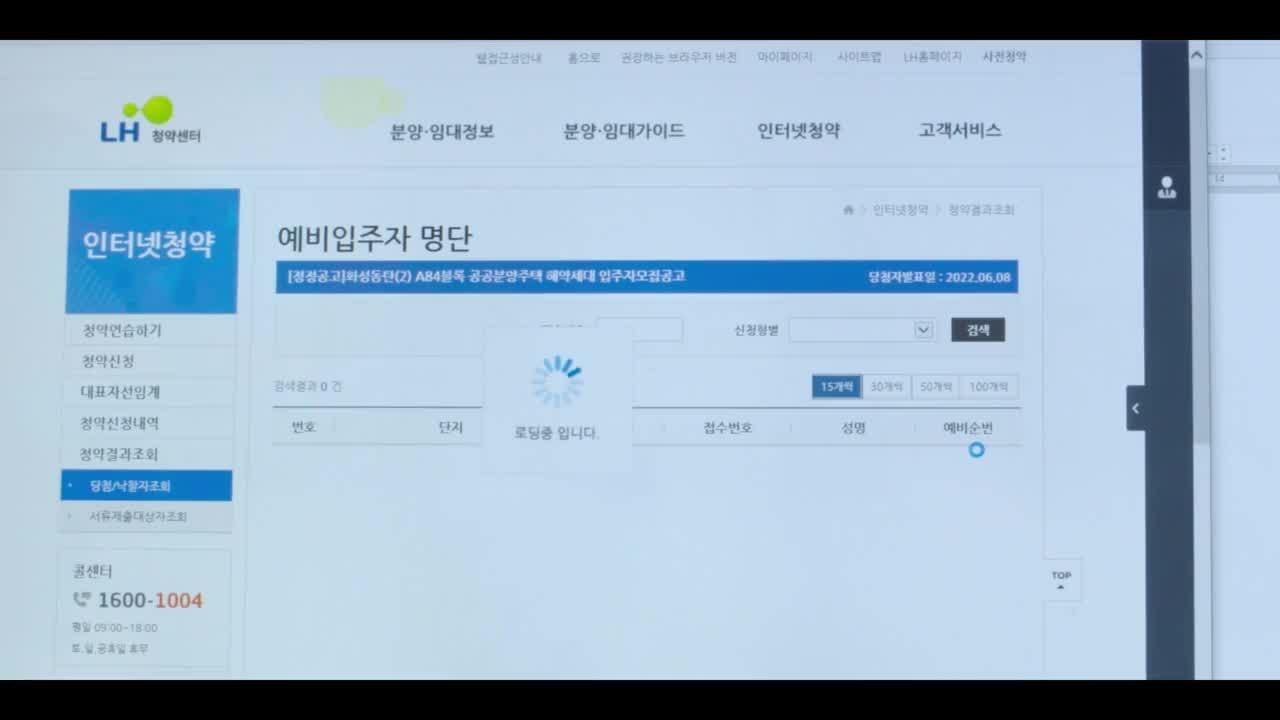1280x720 pixels.
Task: Select 서류제출대상자조회 submenu item
Action: pos(138,517)
